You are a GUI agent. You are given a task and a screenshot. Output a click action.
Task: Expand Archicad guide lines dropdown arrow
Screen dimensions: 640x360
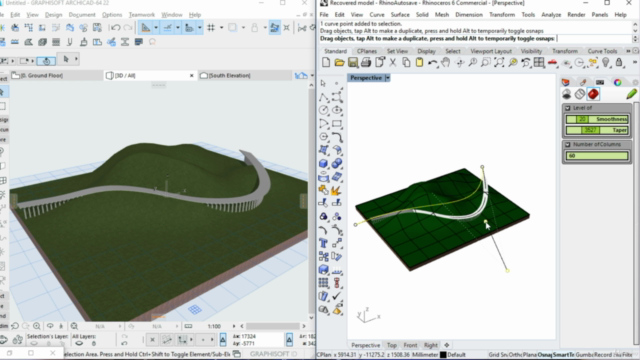coord(156,28)
